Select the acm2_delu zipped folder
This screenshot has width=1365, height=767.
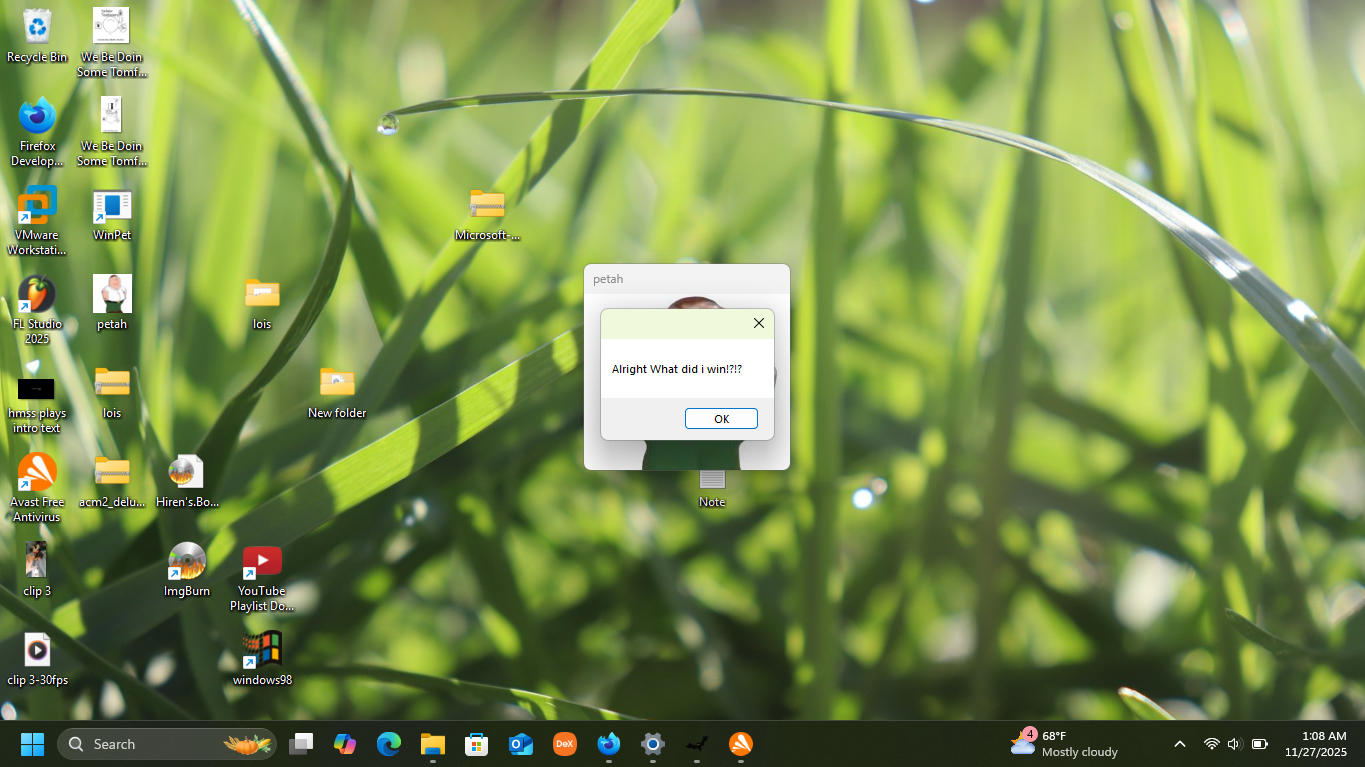112,481
